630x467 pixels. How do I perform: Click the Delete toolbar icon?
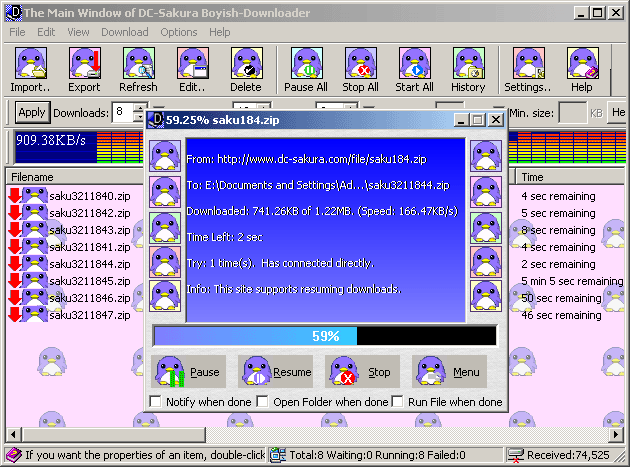[247, 63]
